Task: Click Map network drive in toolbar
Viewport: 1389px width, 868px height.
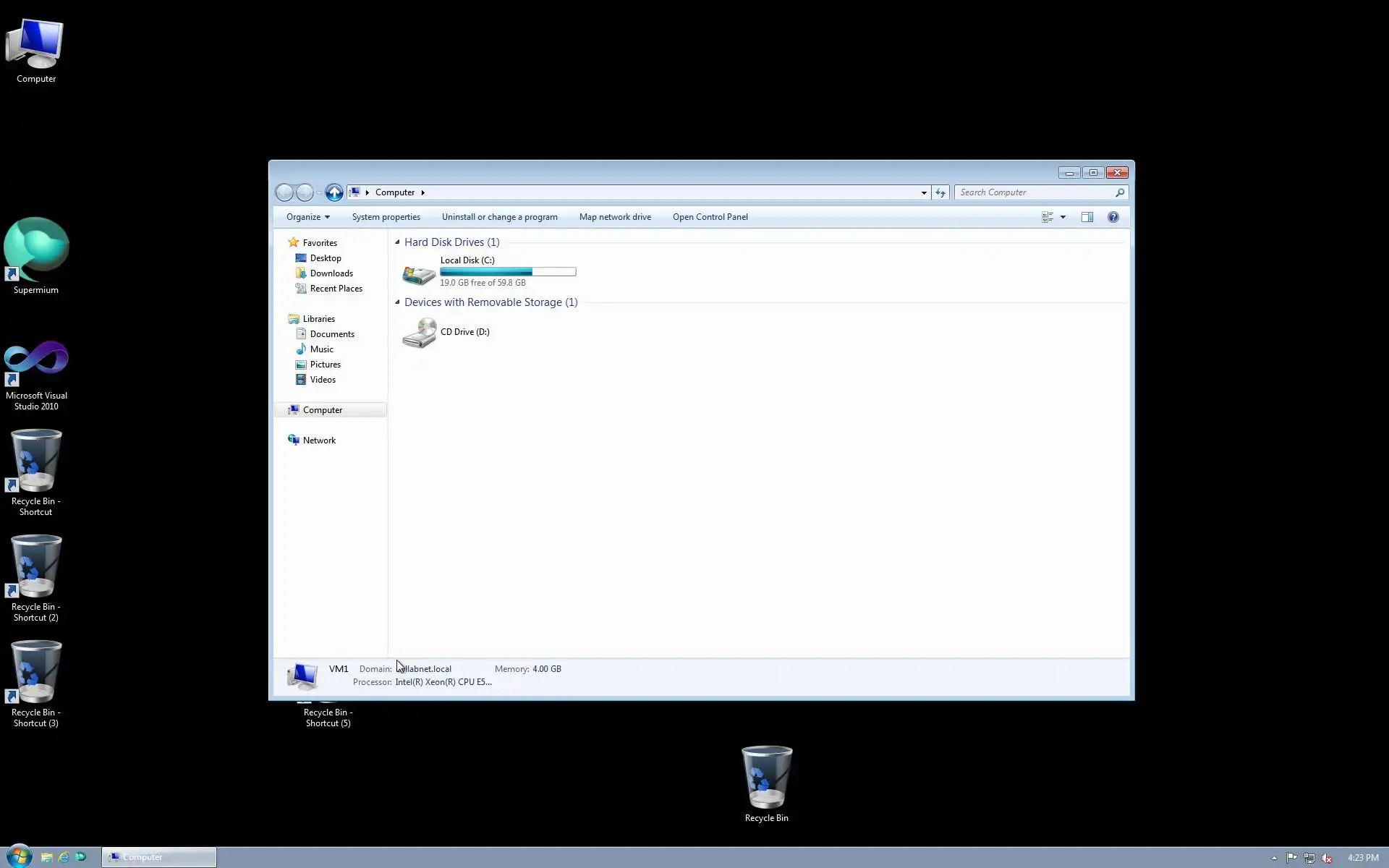Action: (614, 217)
